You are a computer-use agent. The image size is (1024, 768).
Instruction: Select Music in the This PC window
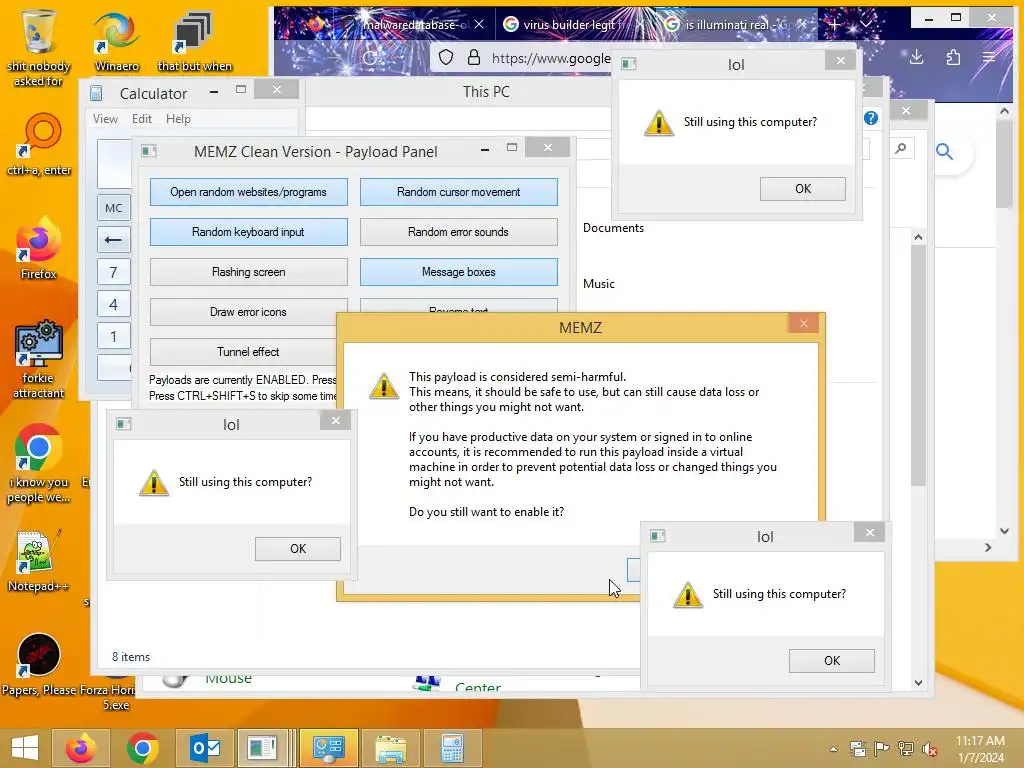point(599,283)
